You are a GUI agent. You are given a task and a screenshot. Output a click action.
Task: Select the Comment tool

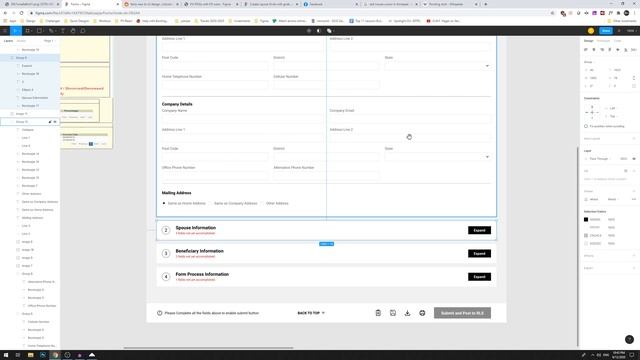pos(82,31)
